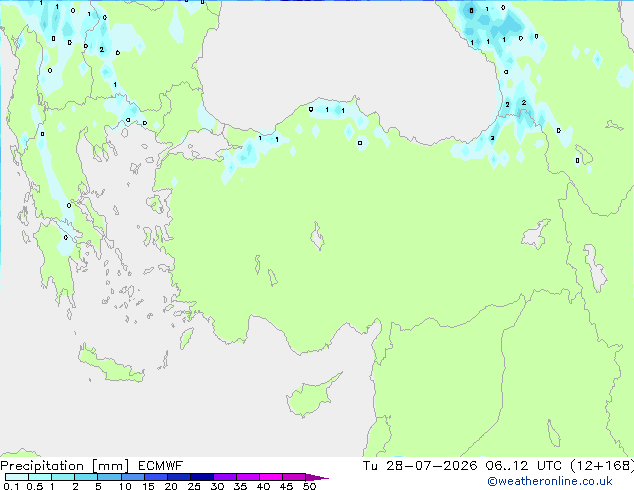Click the legend value "15"
The width and height of the screenshot is (634, 490).
pyautogui.click(x=148, y=486)
